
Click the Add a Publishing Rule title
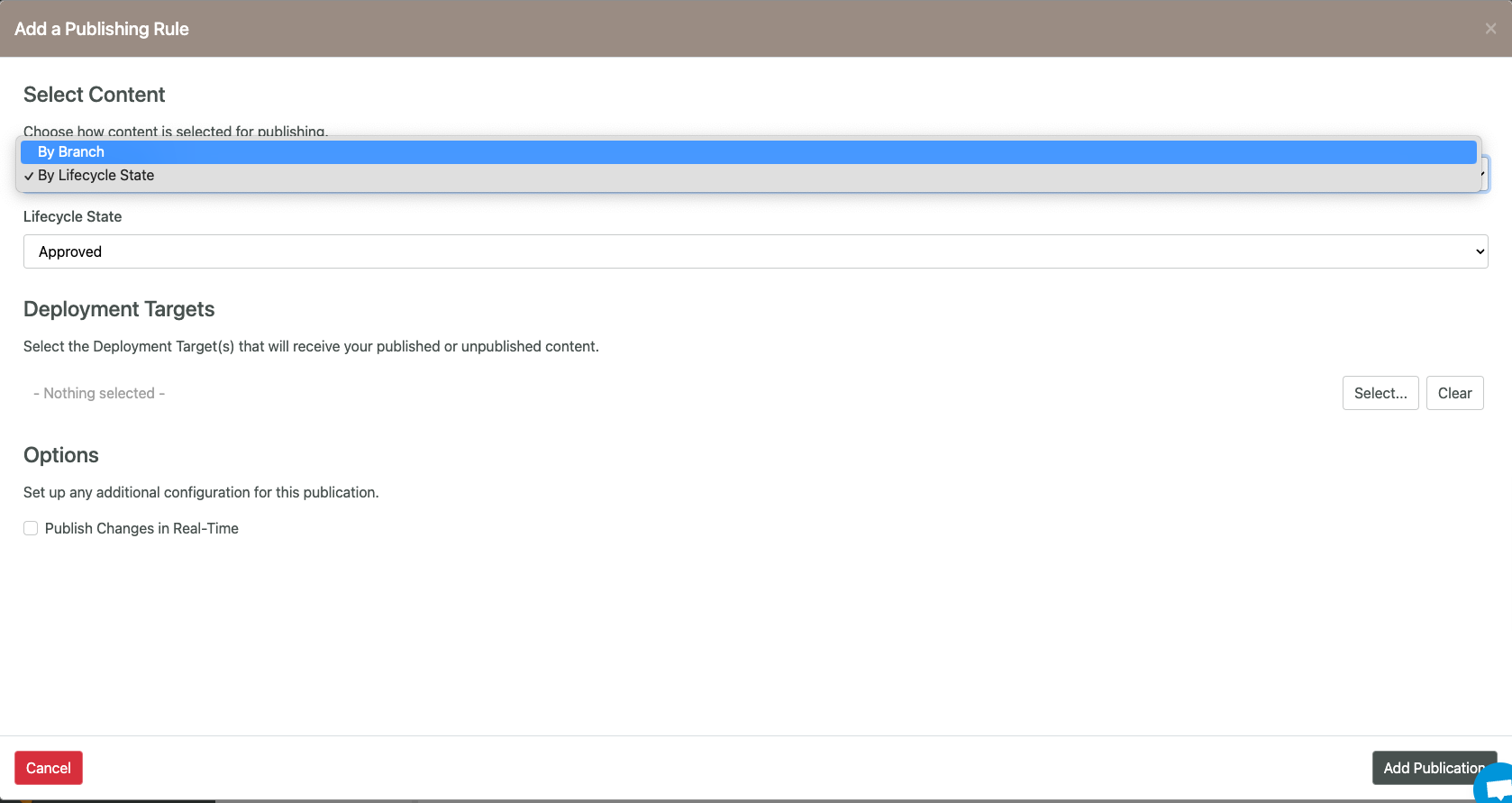(102, 29)
